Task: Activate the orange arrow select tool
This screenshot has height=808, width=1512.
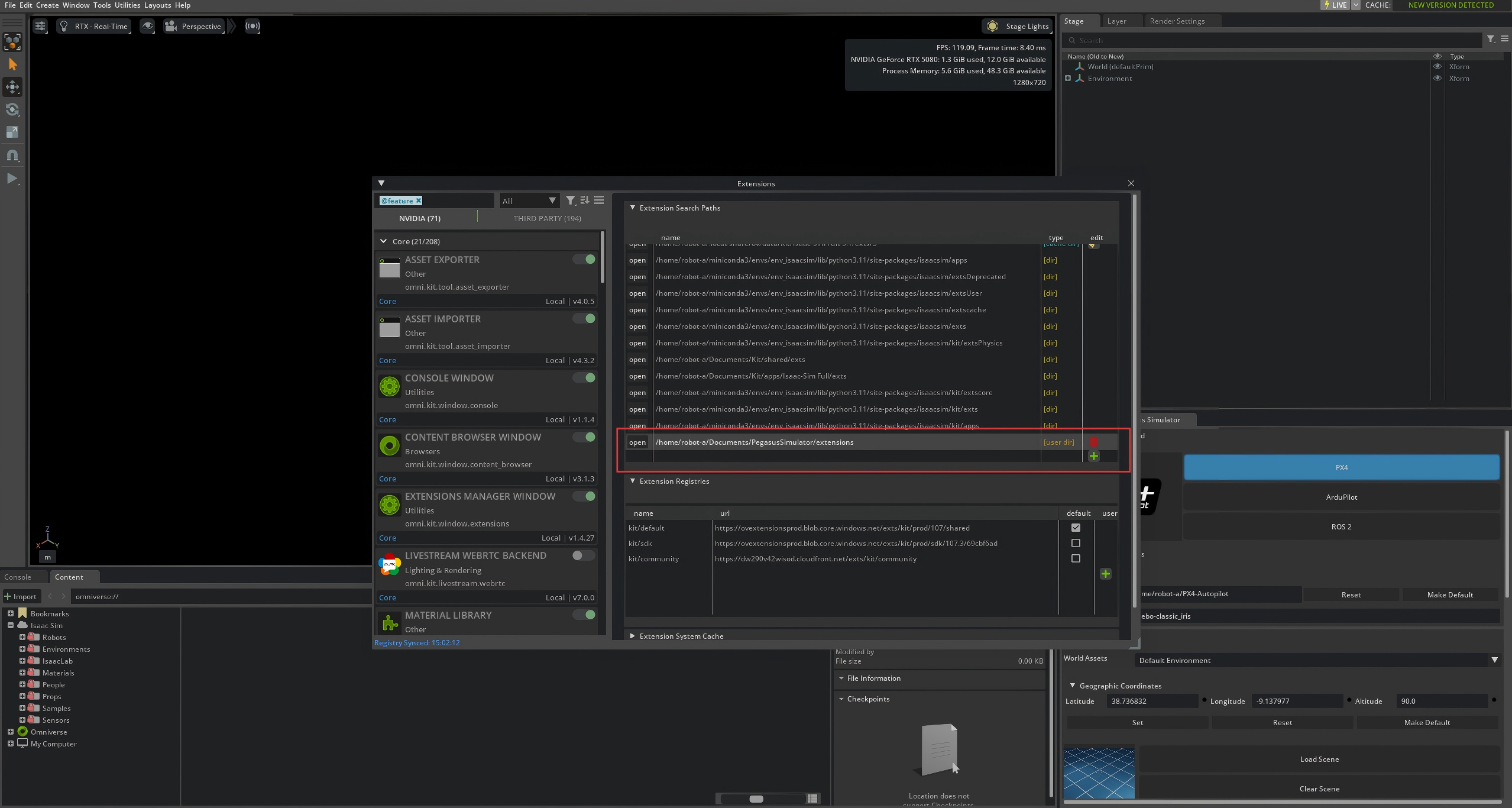Action: coord(12,64)
